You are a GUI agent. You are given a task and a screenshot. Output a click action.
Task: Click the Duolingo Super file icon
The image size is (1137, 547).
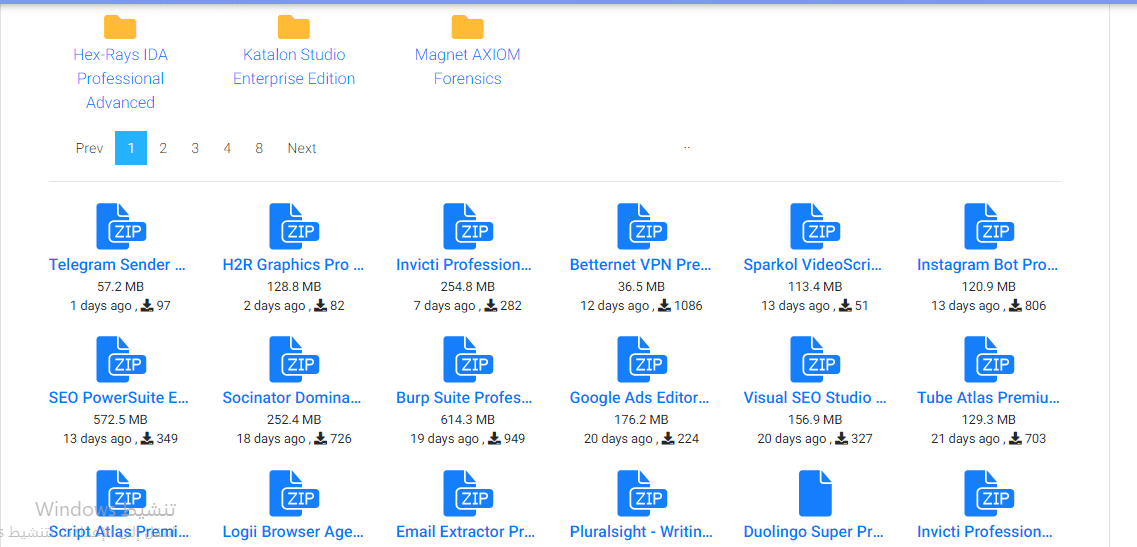815,492
